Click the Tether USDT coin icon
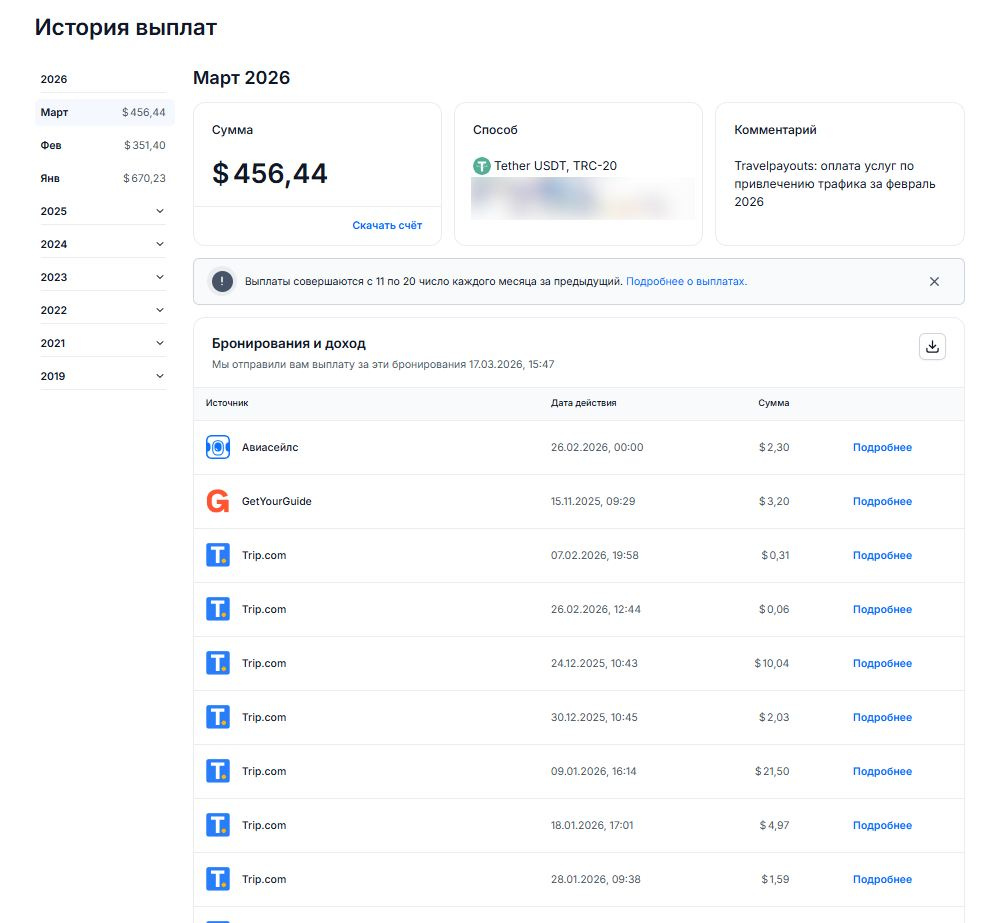The height and width of the screenshot is (923, 997). tap(482, 166)
